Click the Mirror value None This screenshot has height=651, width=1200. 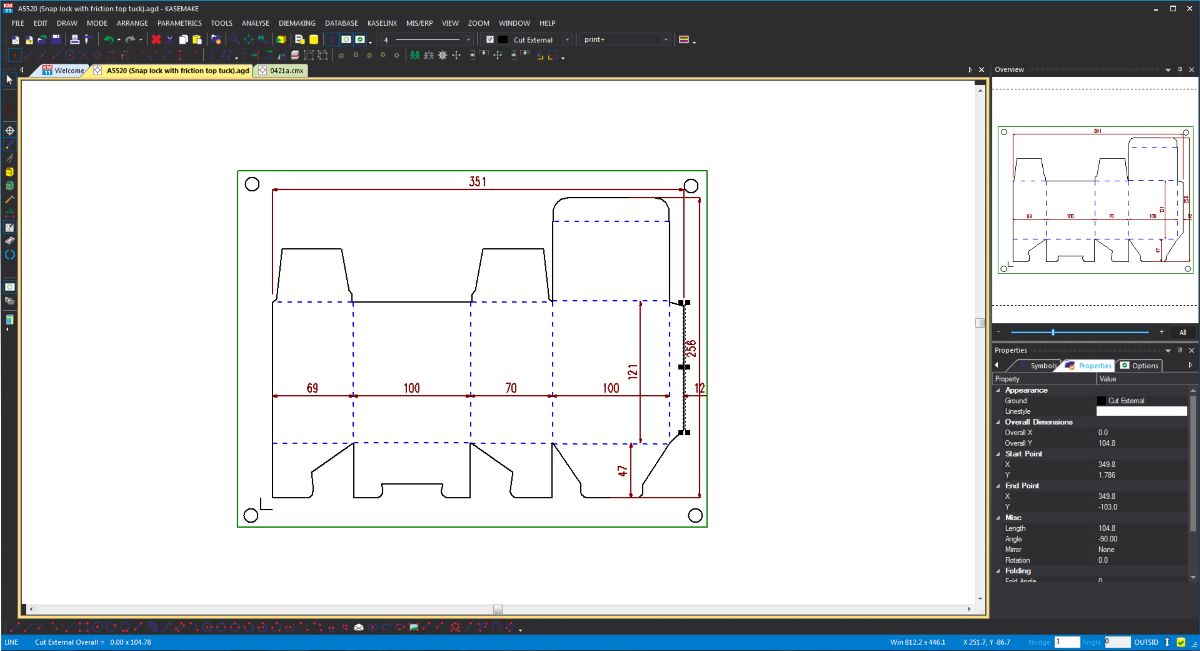[1106, 549]
